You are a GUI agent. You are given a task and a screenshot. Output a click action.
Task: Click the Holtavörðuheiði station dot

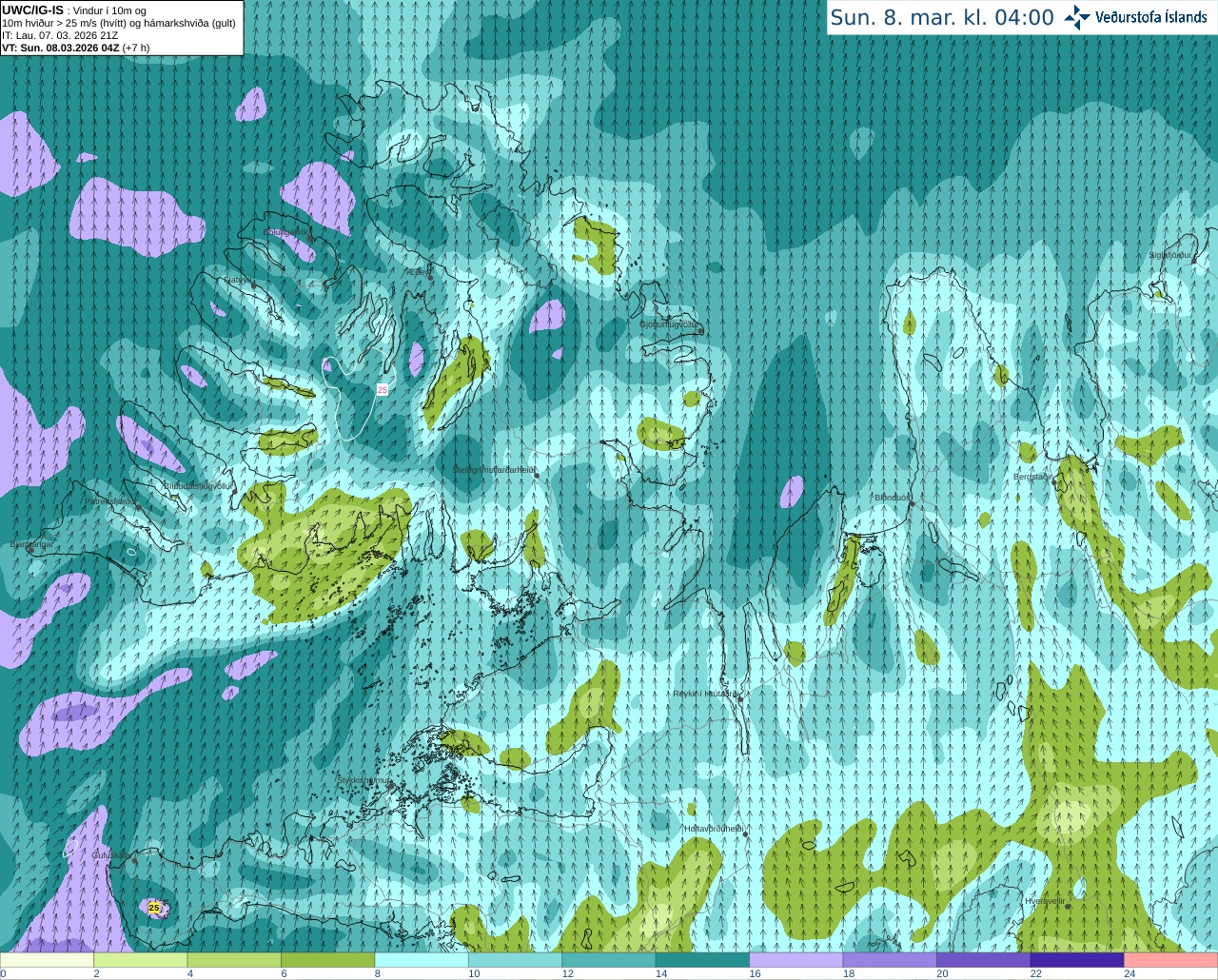tap(745, 834)
